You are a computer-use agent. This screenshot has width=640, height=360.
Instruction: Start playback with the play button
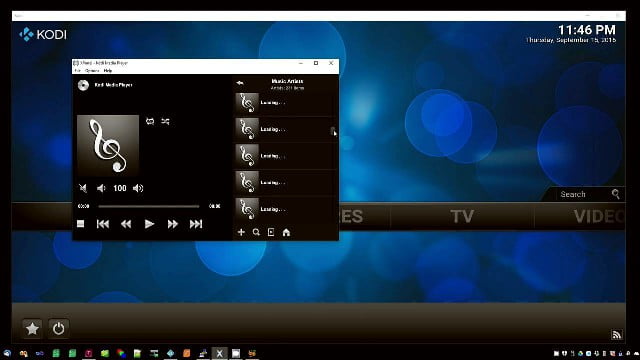point(149,224)
